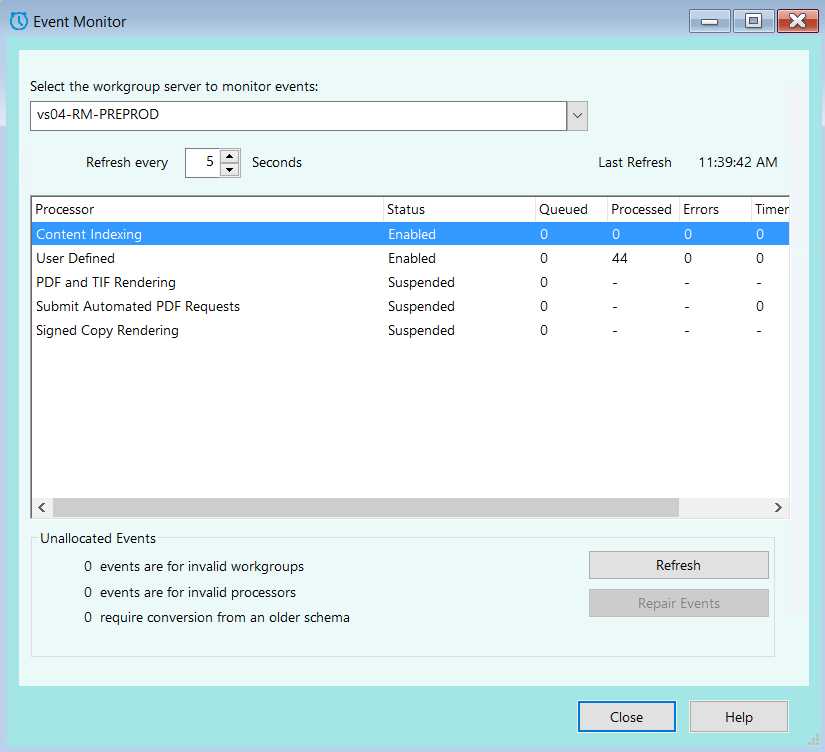Click the horizontal scrollbar left arrow
The width and height of the screenshot is (825, 752).
point(41,507)
